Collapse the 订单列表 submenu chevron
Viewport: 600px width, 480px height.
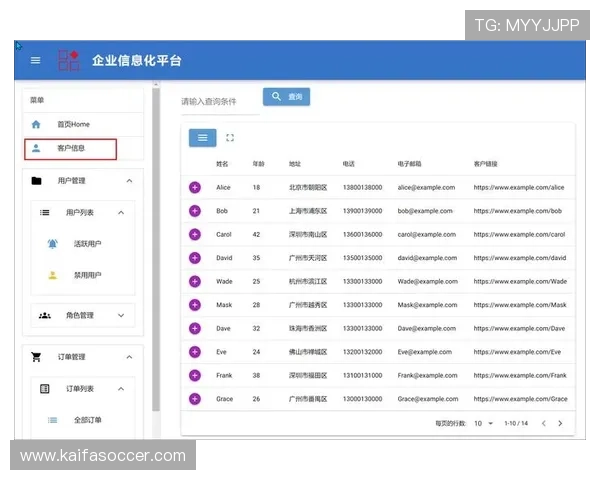121,389
